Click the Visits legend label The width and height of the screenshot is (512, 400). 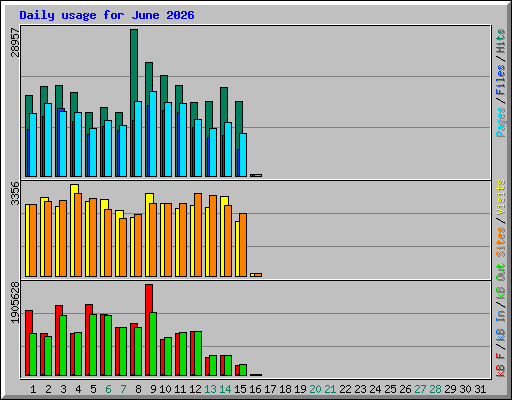[x=501, y=197]
